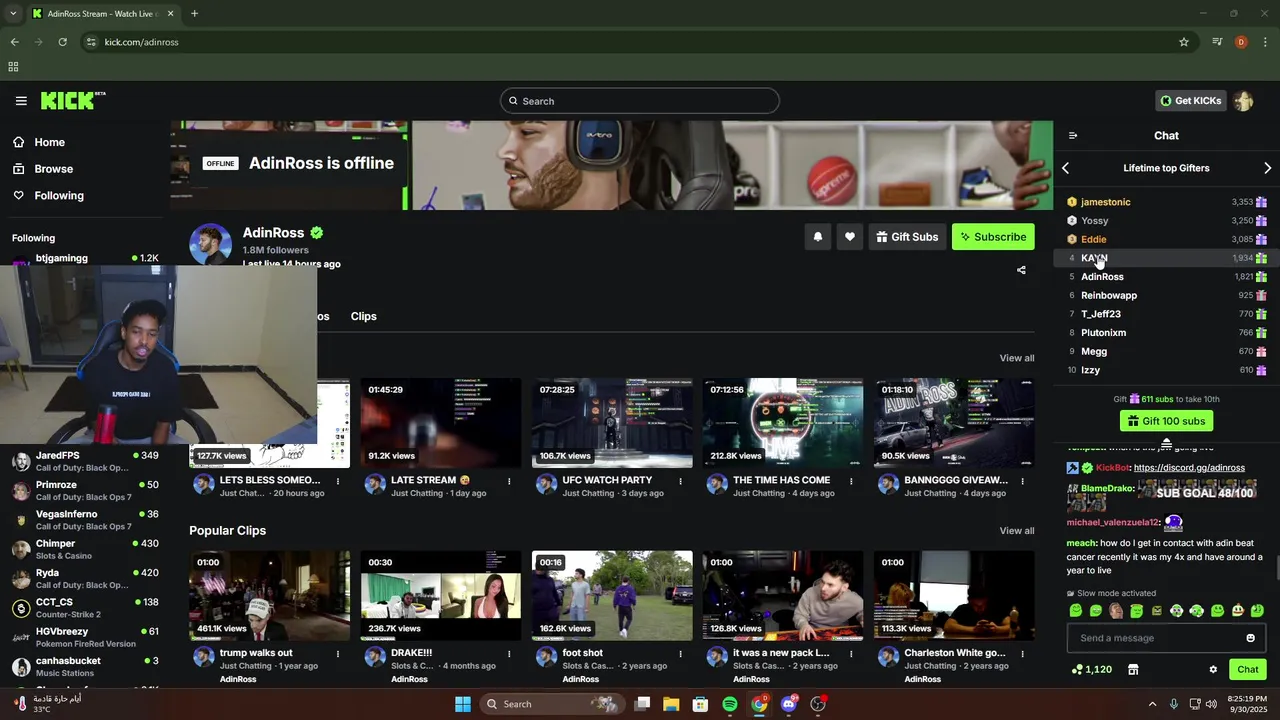Screen dimensions: 1280x720
Task: Click the green Subscribe button
Action: pyautogui.click(x=993, y=237)
